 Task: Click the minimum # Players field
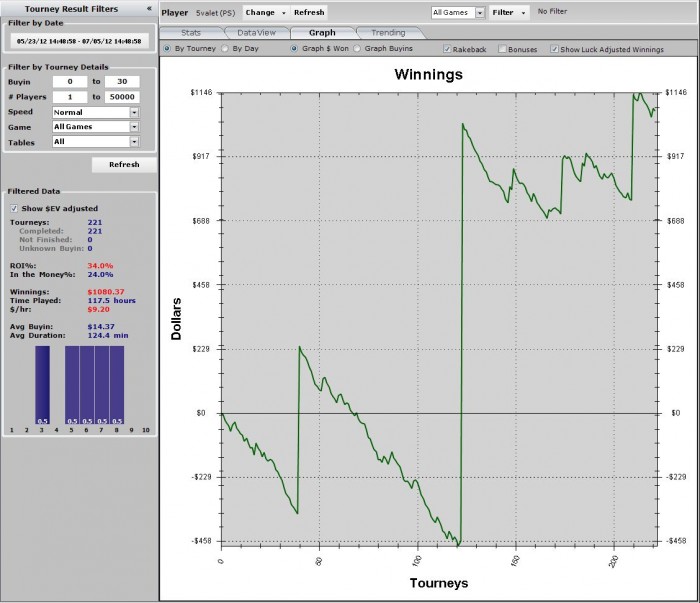(x=70, y=97)
